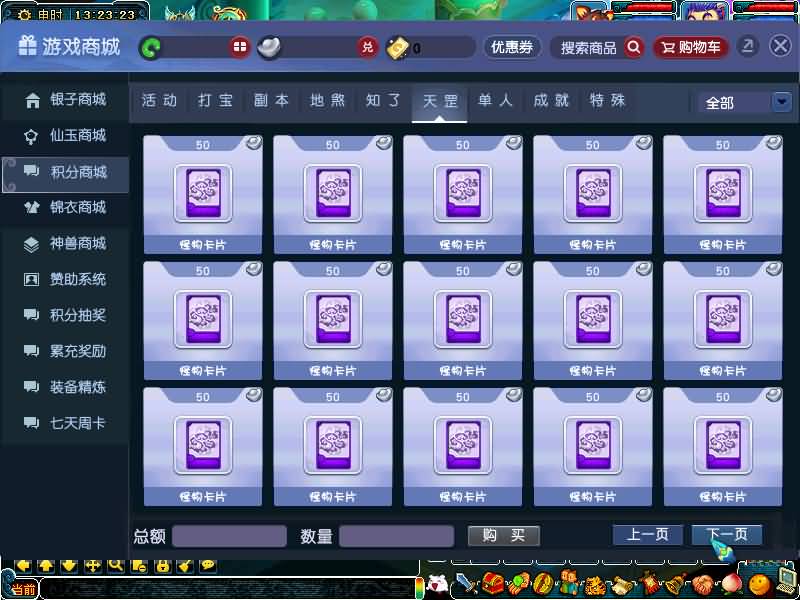Click the magnifier icon in 搜索商品
This screenshot has width=800, height=600.
click(x=633, y=47)
